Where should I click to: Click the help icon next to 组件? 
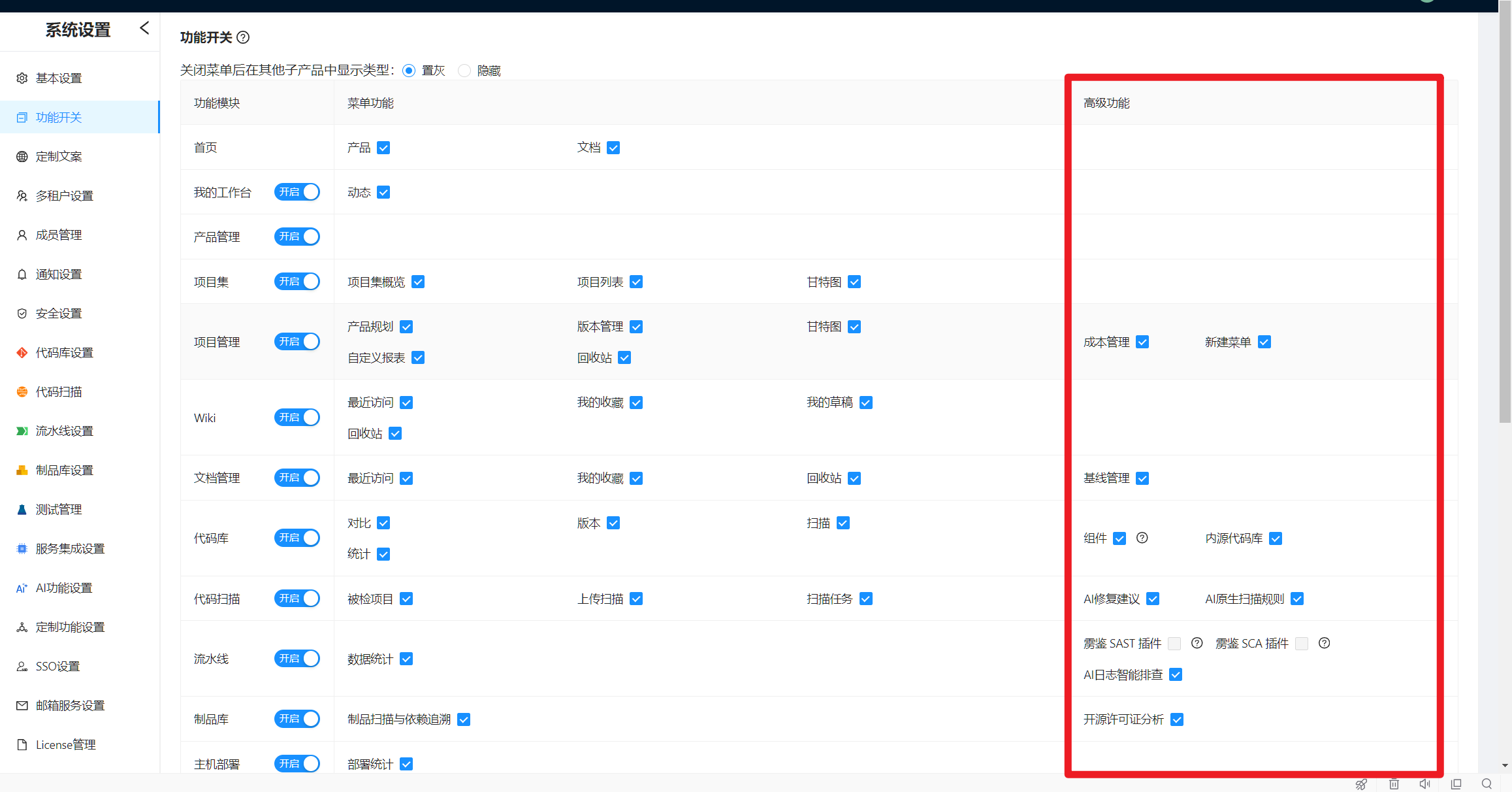point(1142,538)
